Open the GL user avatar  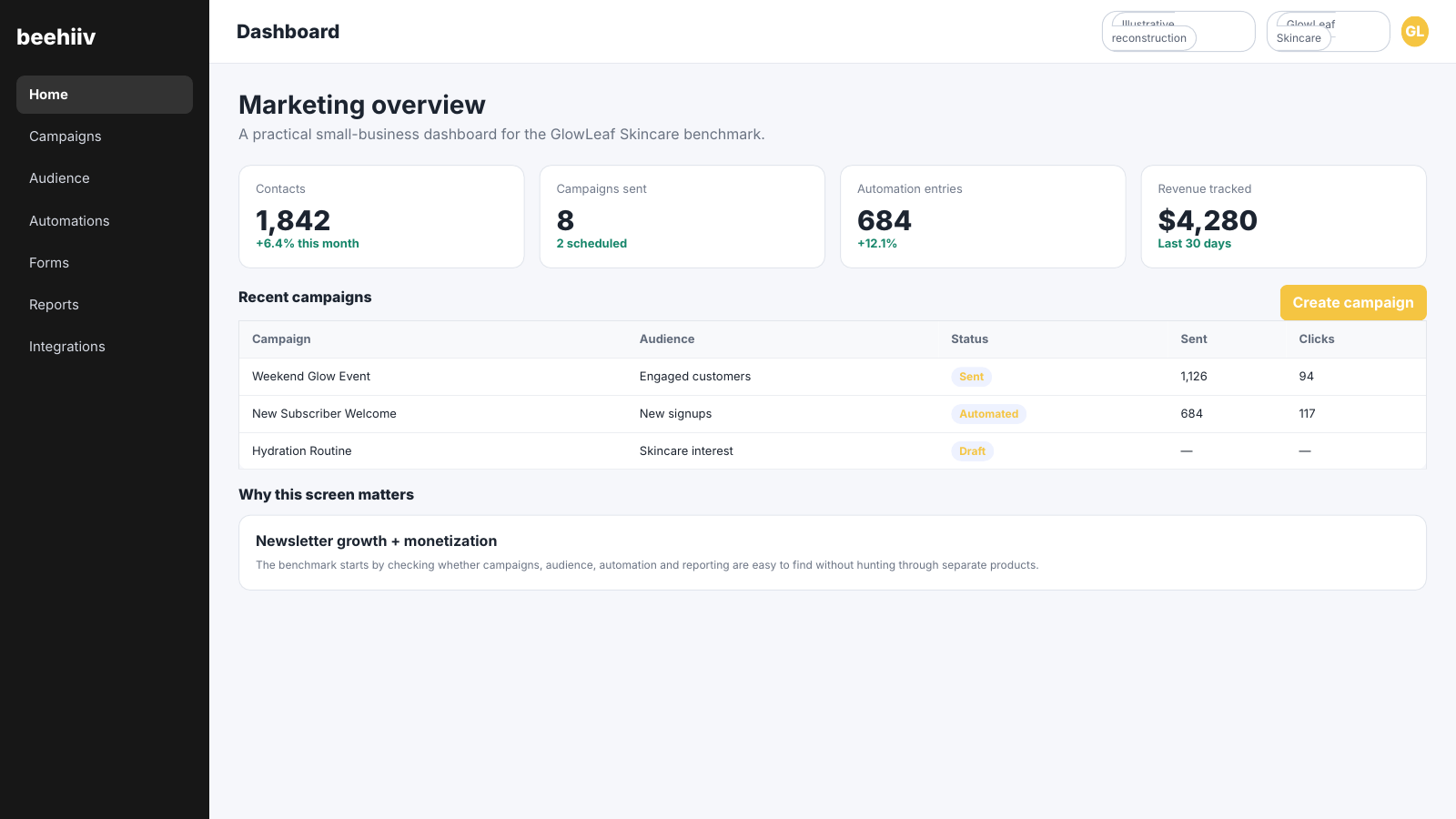(x=1414, y=31)
